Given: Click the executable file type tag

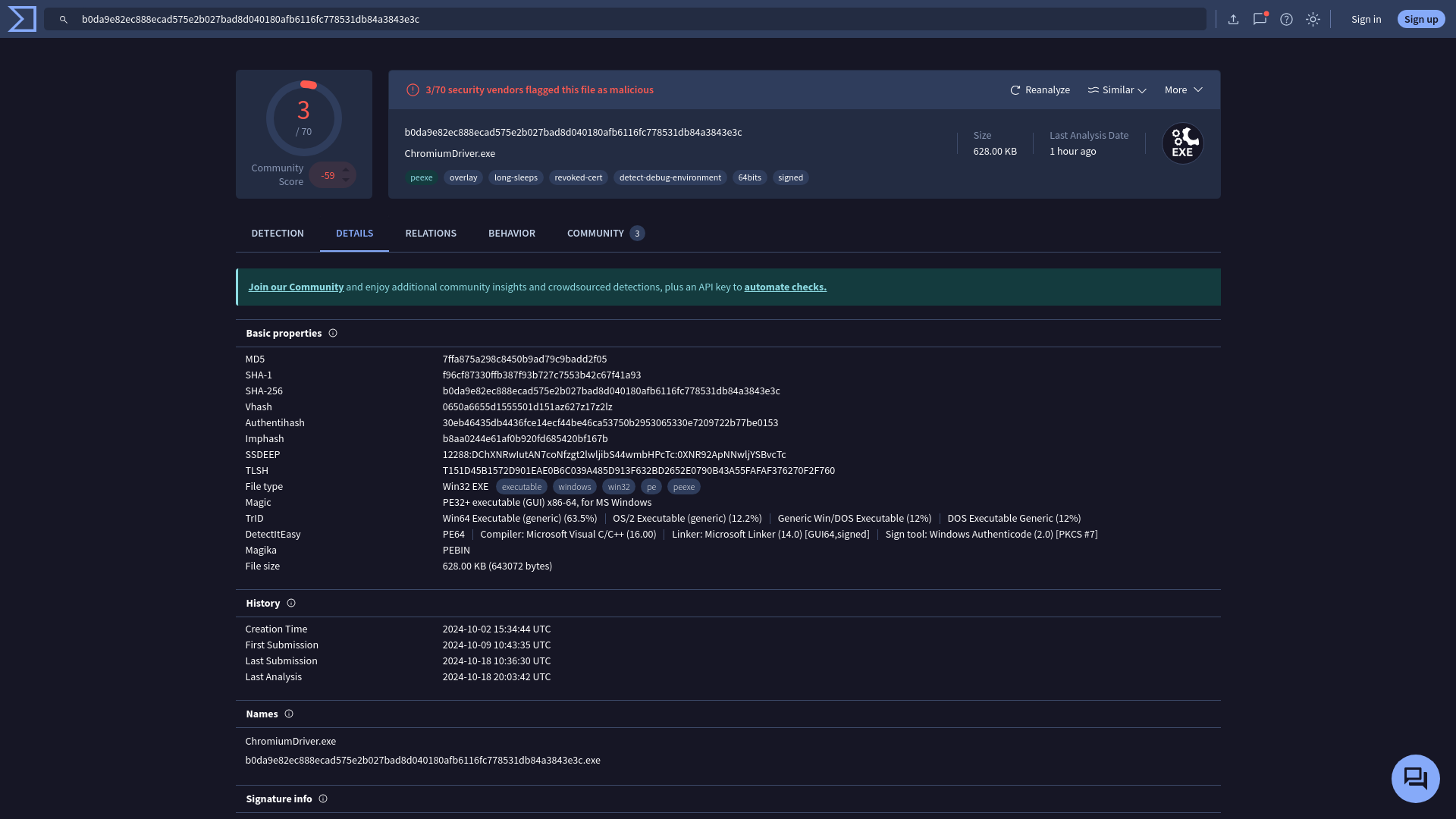Looking at the screenshot, I should click(x=522, y=488).
